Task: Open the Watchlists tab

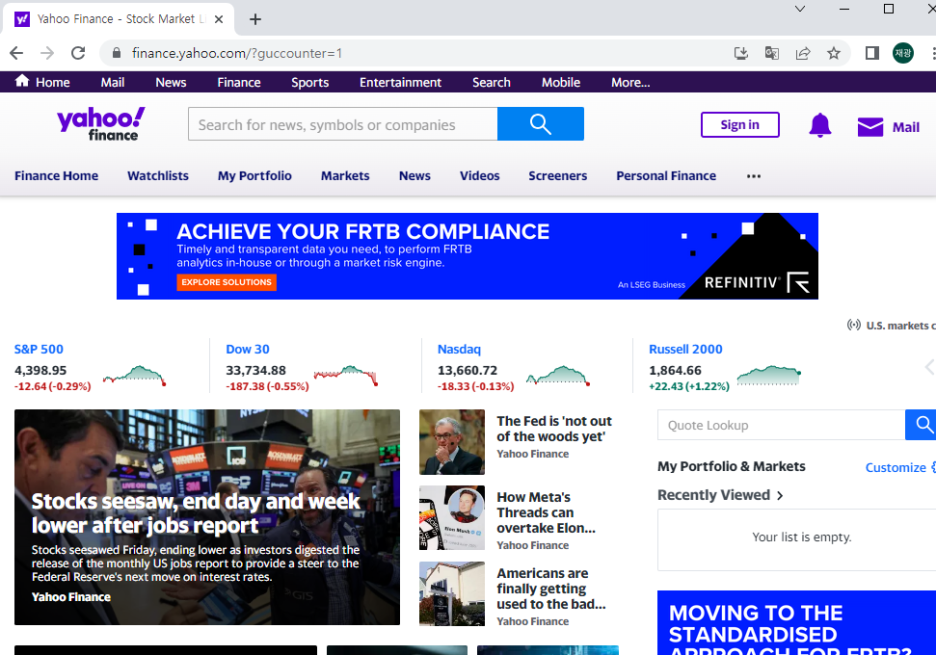Action: point(158,176)
